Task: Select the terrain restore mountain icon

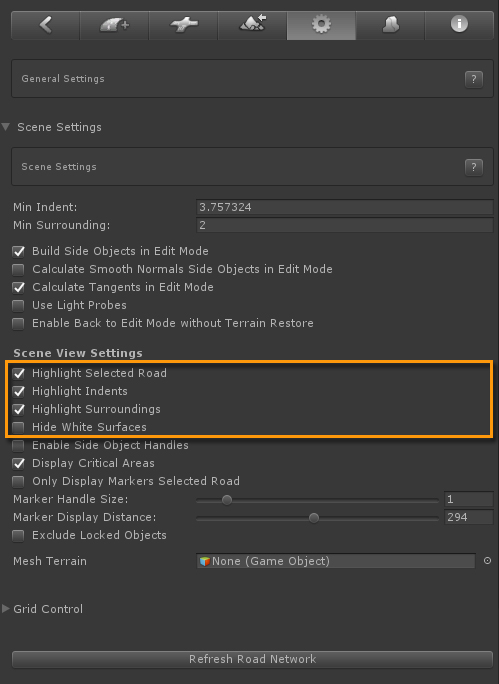Action: [252, 25]
